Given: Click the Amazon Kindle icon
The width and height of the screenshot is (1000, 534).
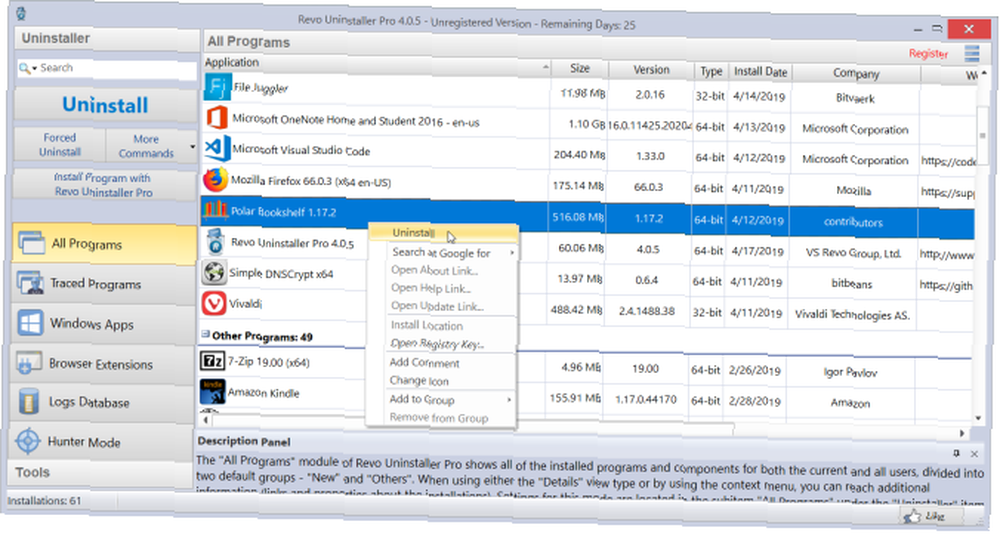Looking at the screenshot, I should point(212,391).
